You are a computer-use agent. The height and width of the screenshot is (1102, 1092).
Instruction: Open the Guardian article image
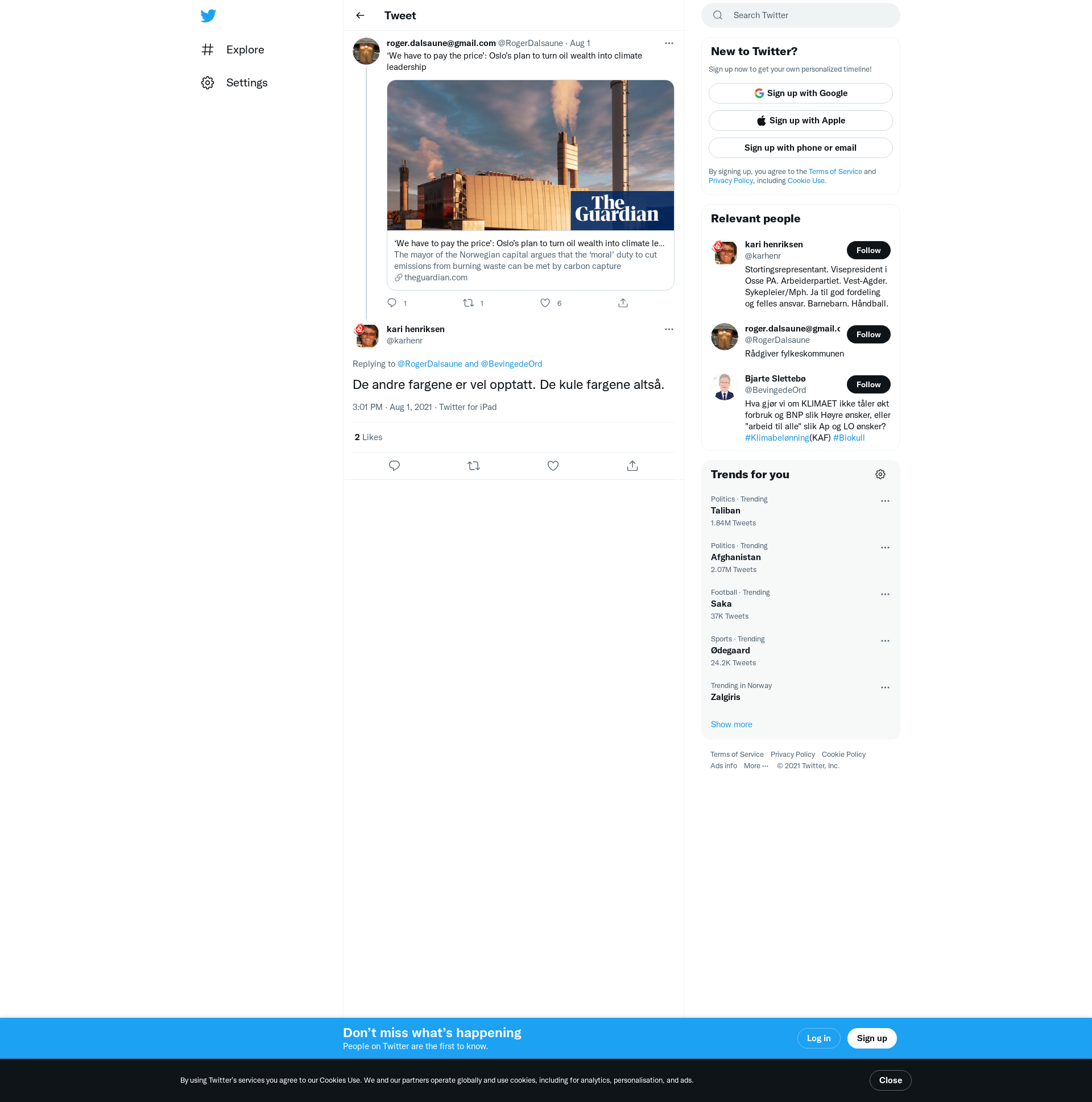pos(530,155)
